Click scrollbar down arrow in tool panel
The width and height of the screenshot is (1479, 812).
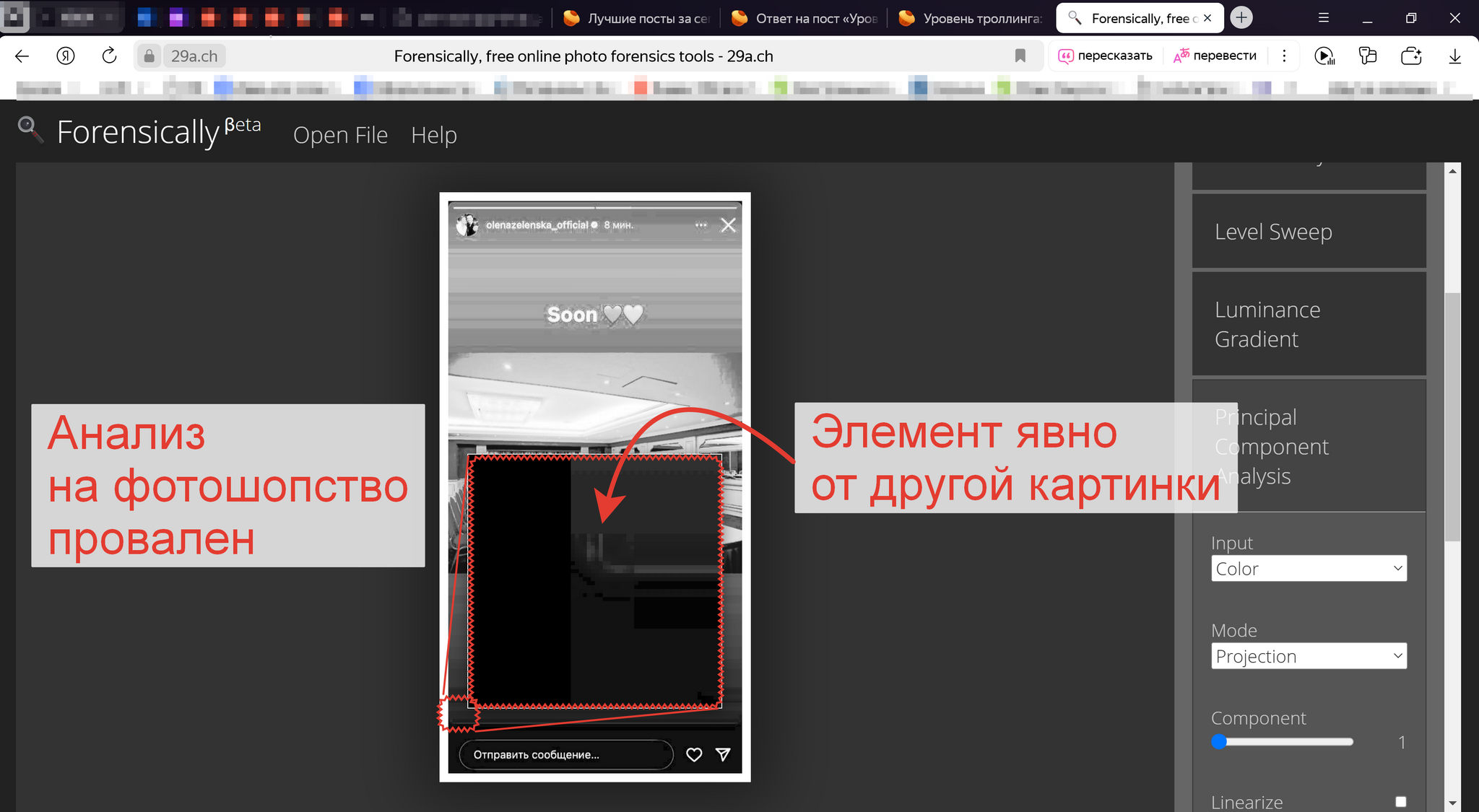point(1452,803)
